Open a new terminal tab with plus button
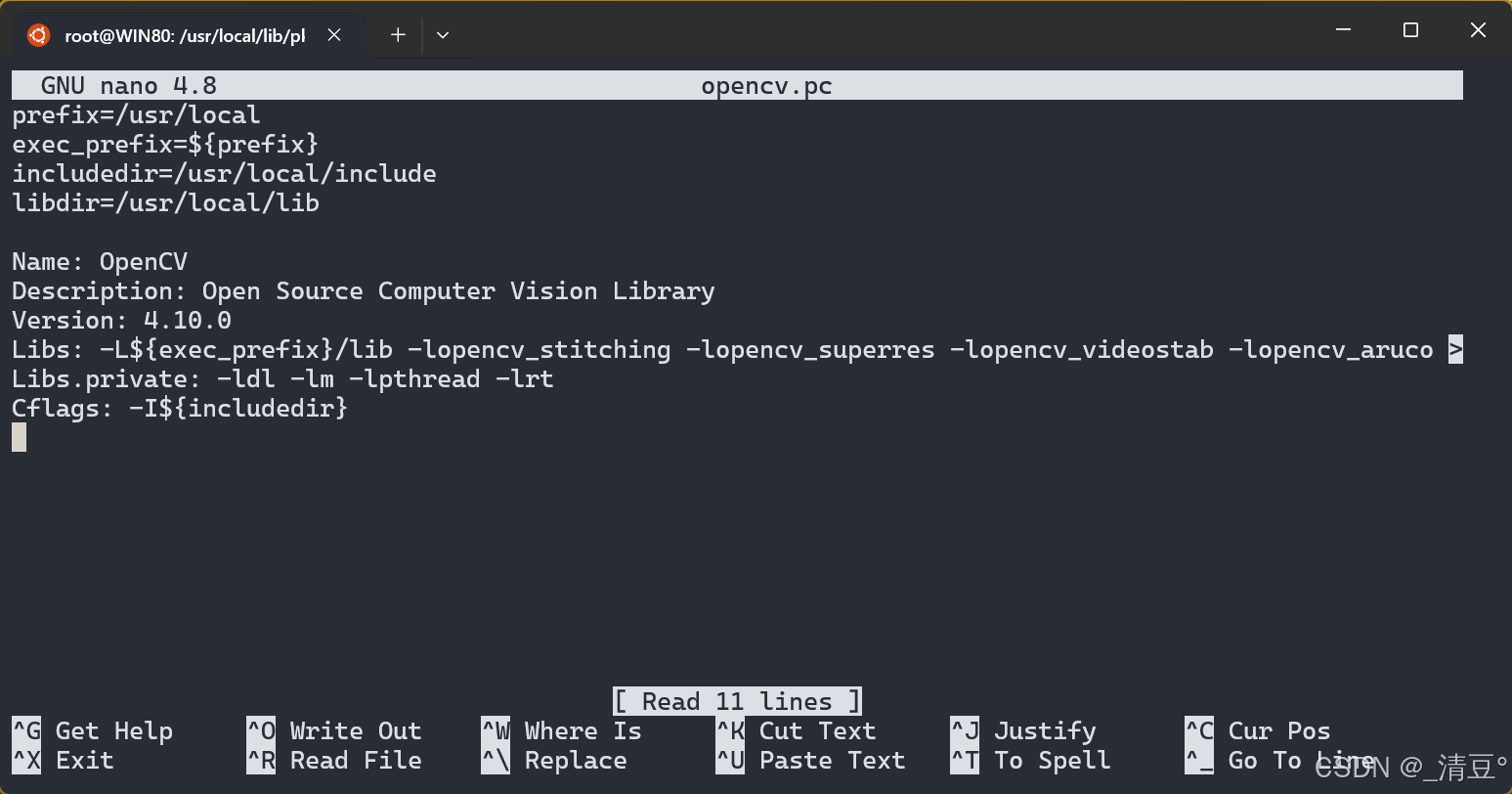Screen dimensions: 1512x794 (398, 35)
